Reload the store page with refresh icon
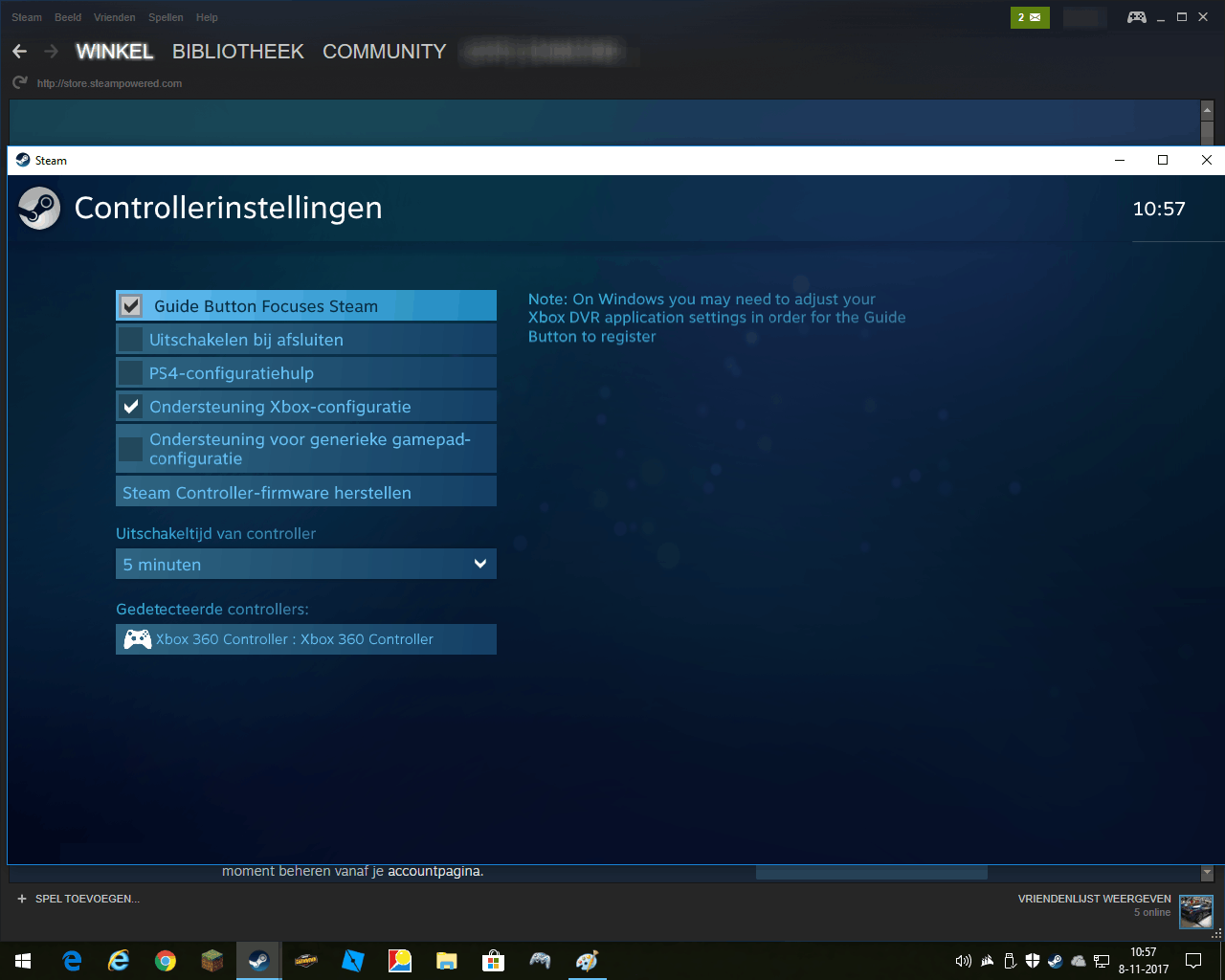This screenshot has height=980, width=1225. pos(20,83)
